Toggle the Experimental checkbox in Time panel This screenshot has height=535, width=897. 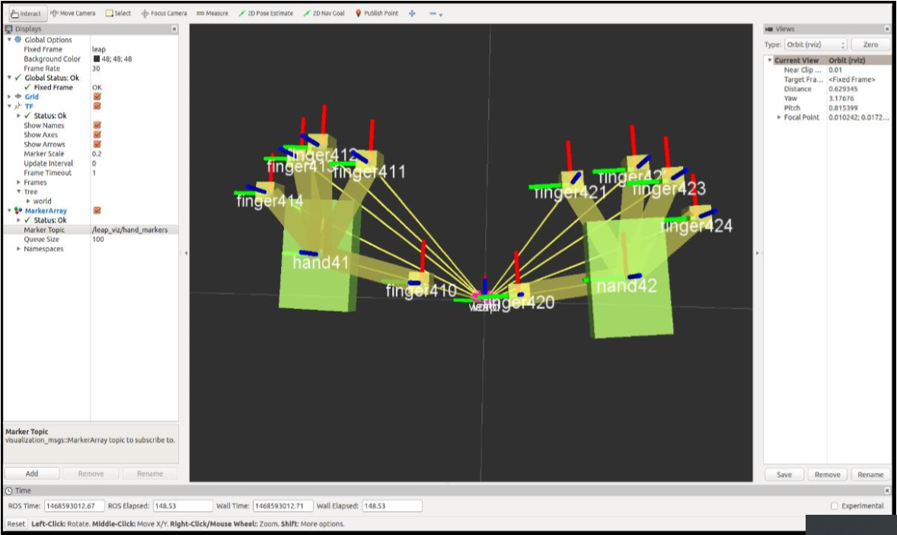(x=835, y=506)
